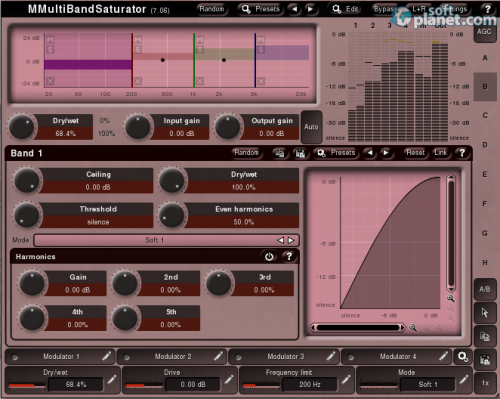
Task: Toggle the 1x oversampling button
Action: [x=485, y=383]
